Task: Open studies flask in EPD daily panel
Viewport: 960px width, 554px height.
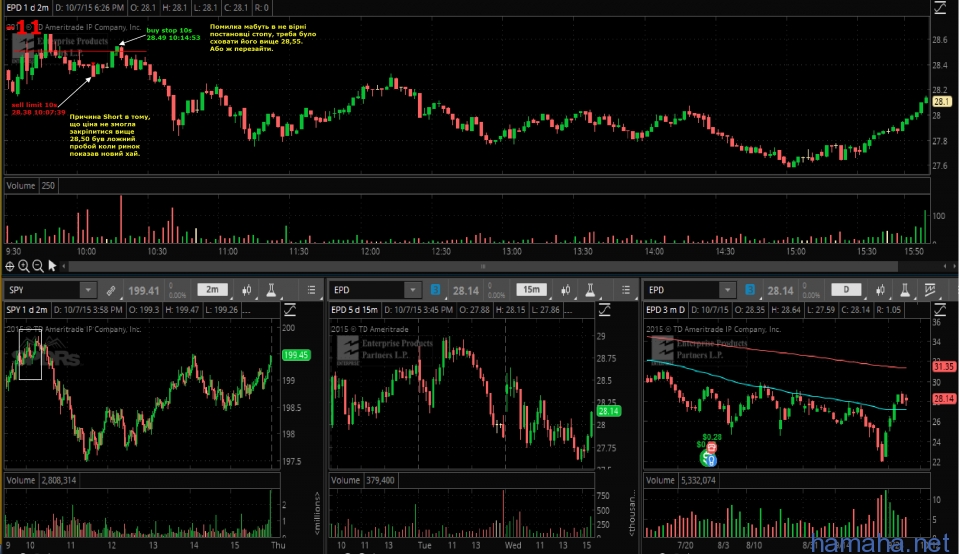Action: (x=905, y=290)
